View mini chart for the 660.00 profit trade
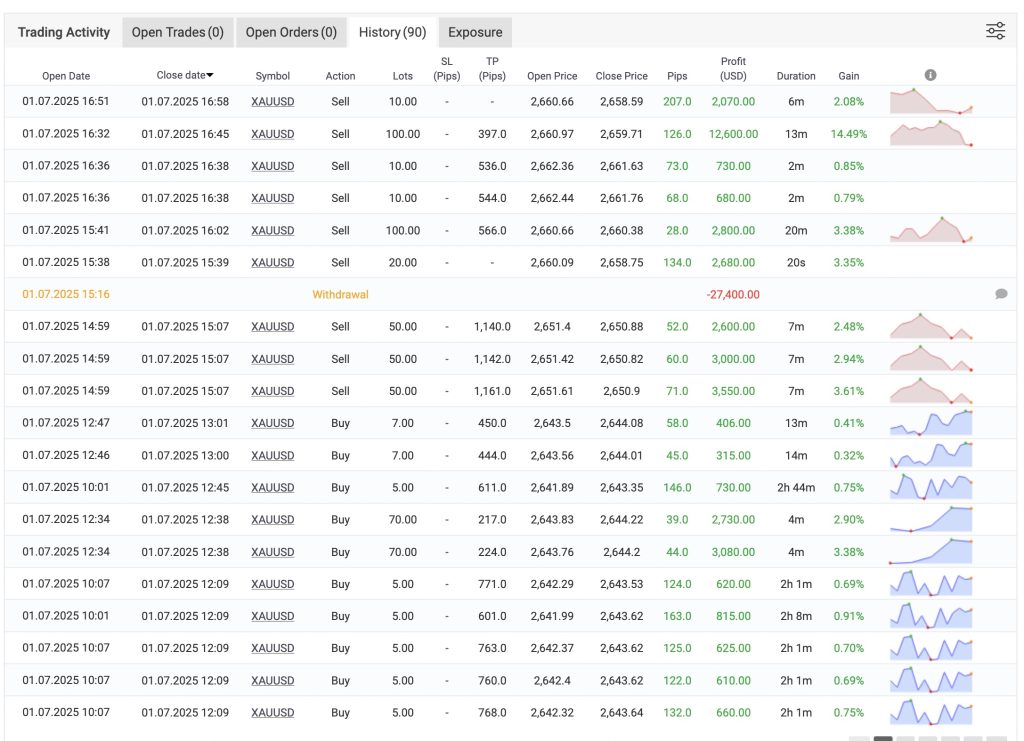1024x741 pixels. click(x=931, y=712)
